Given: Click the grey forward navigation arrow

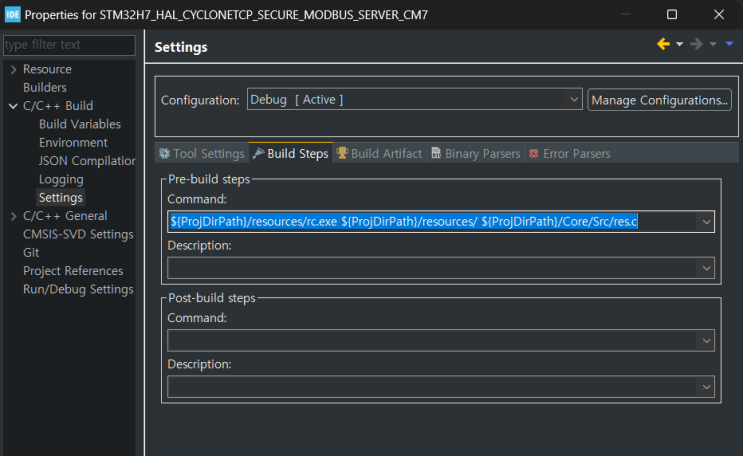Looking at the screenshot, I should pyautogui.click(x=696, y=44).
